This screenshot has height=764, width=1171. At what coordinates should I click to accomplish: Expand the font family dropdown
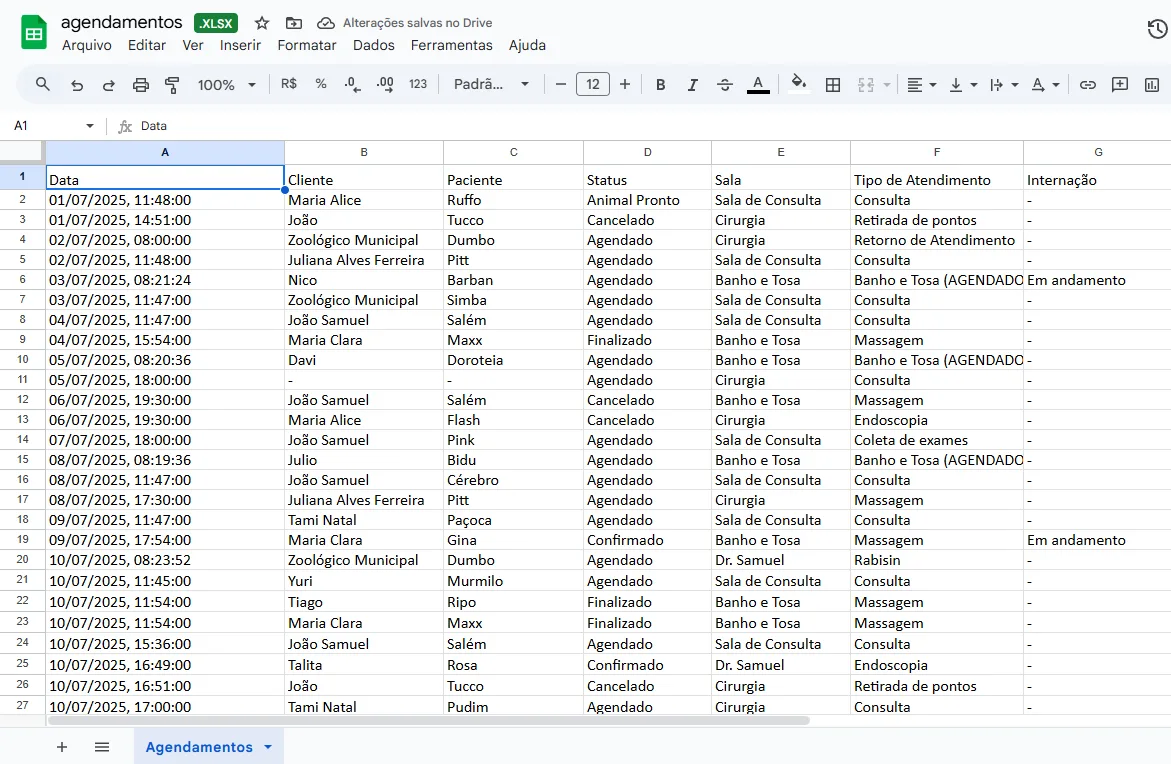(x=491, y=85)
